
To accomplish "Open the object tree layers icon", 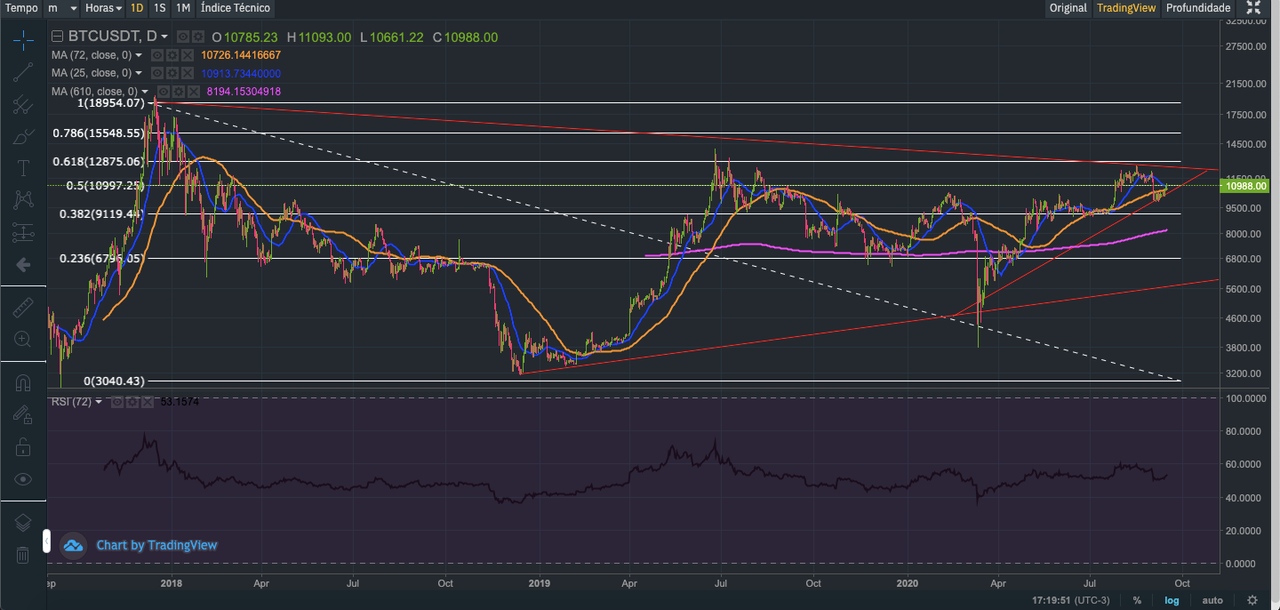I will pos(22,521).
